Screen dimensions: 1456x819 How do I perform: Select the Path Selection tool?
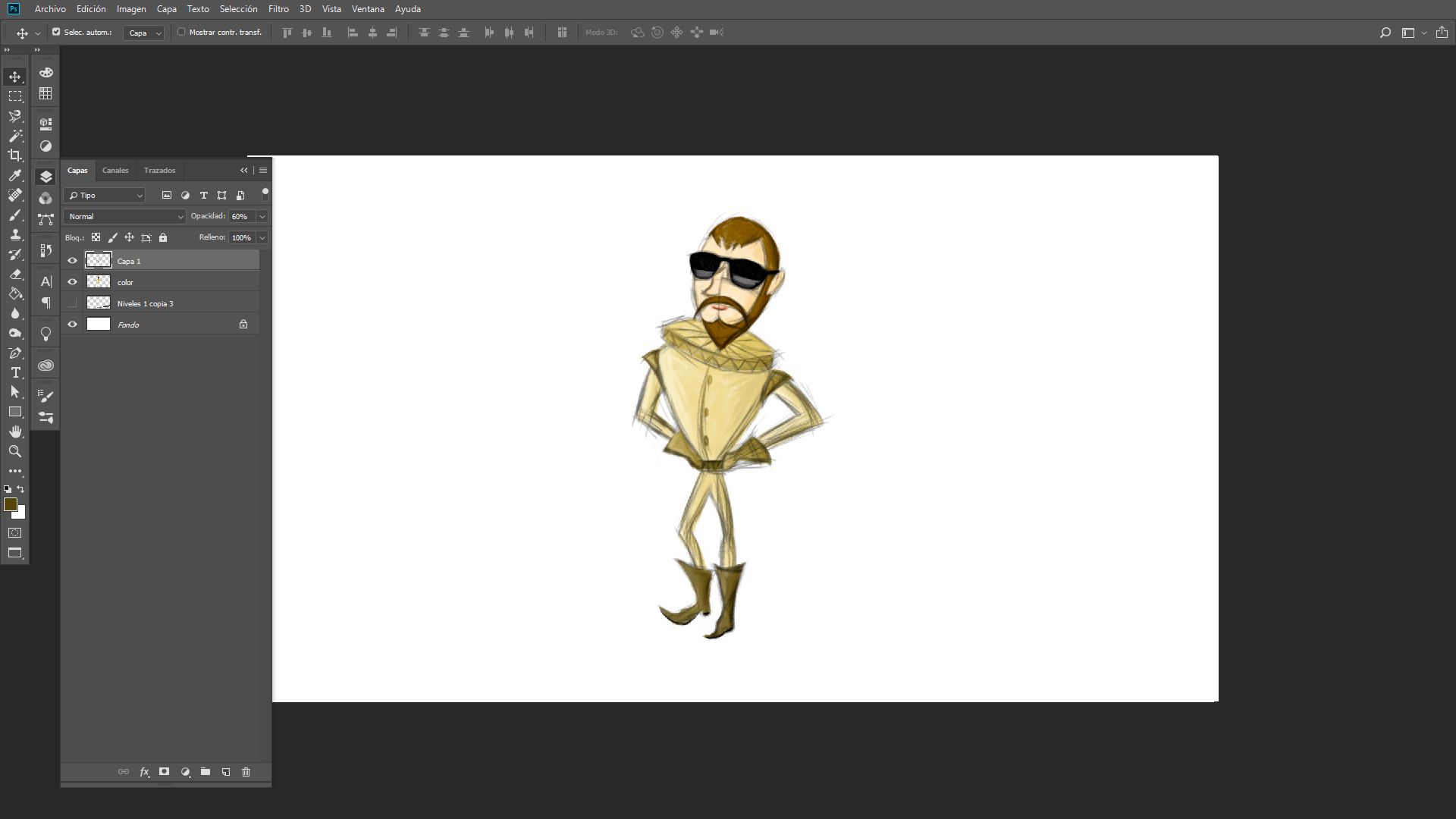coord(15,392)
